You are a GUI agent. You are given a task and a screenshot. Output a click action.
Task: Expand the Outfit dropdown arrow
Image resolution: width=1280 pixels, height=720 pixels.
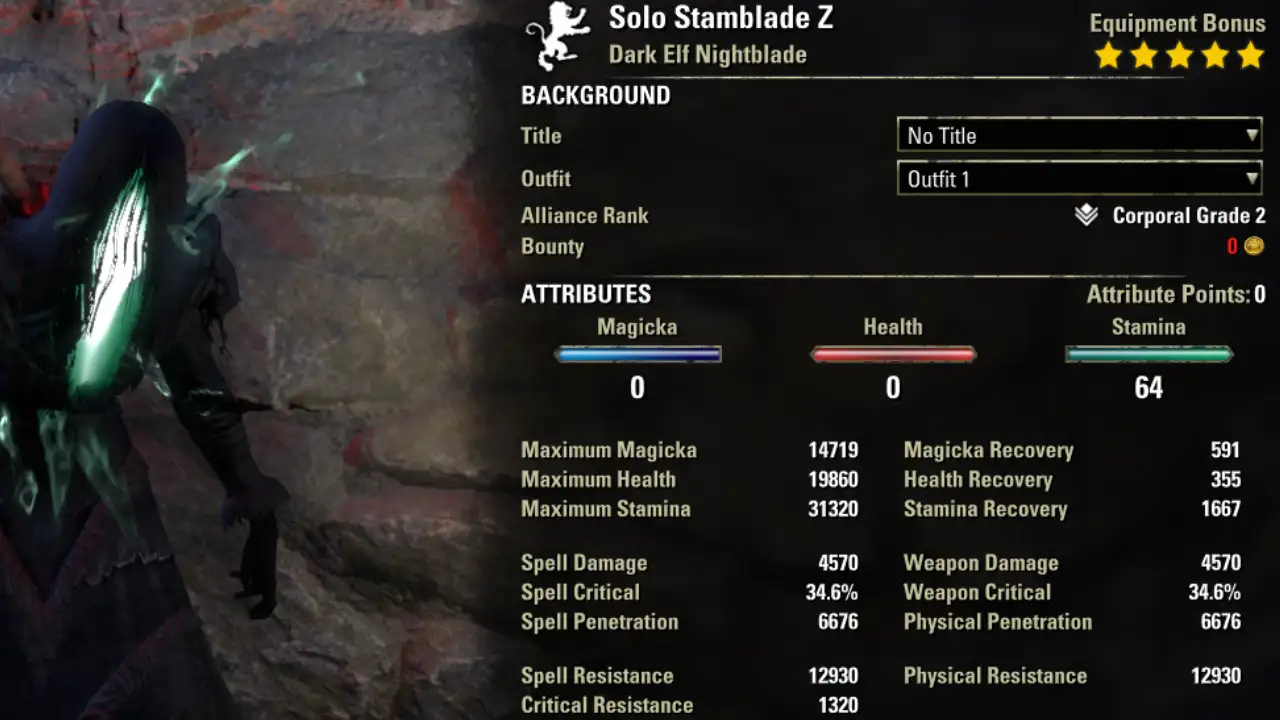click(1252, 178)
